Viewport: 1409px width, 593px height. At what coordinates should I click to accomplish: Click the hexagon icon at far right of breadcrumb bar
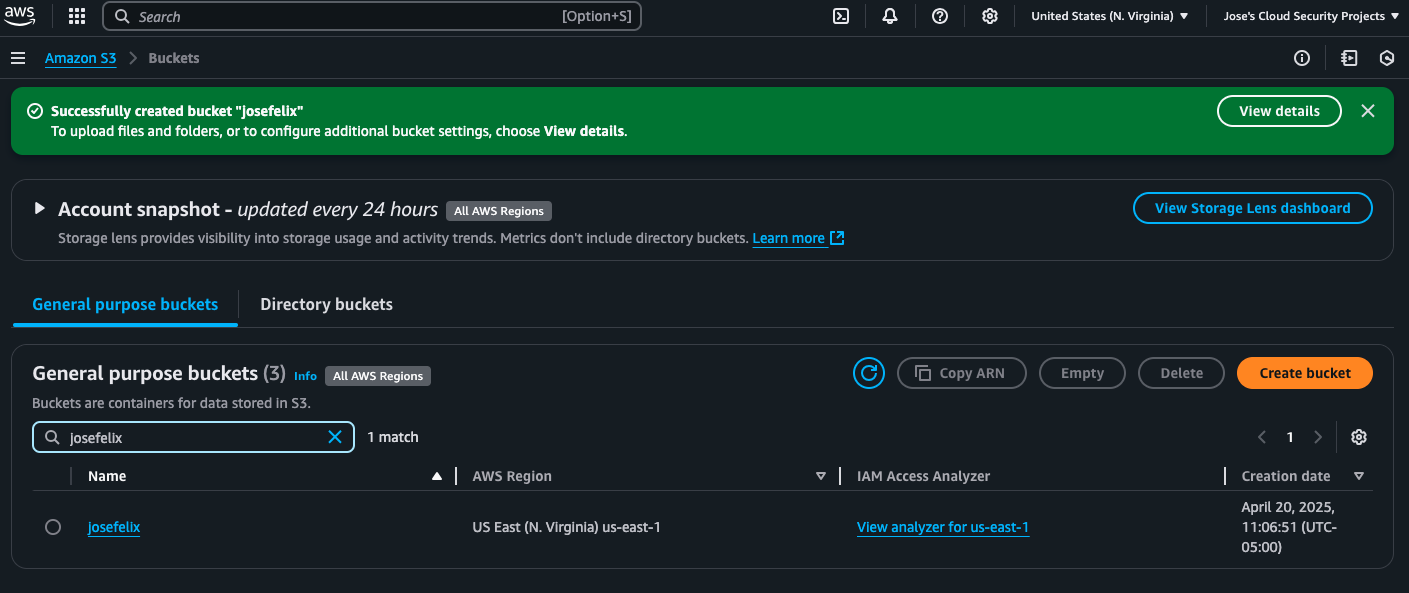(x=1387, y=58)
